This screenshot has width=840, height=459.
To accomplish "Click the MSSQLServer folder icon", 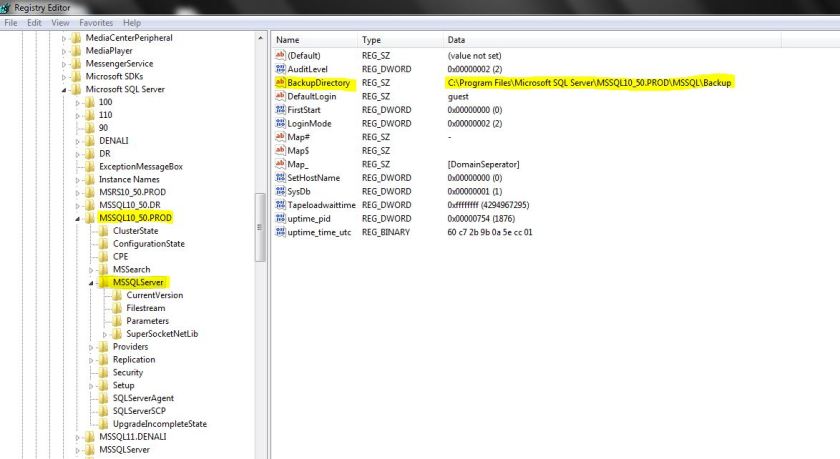I will (104, 283).
